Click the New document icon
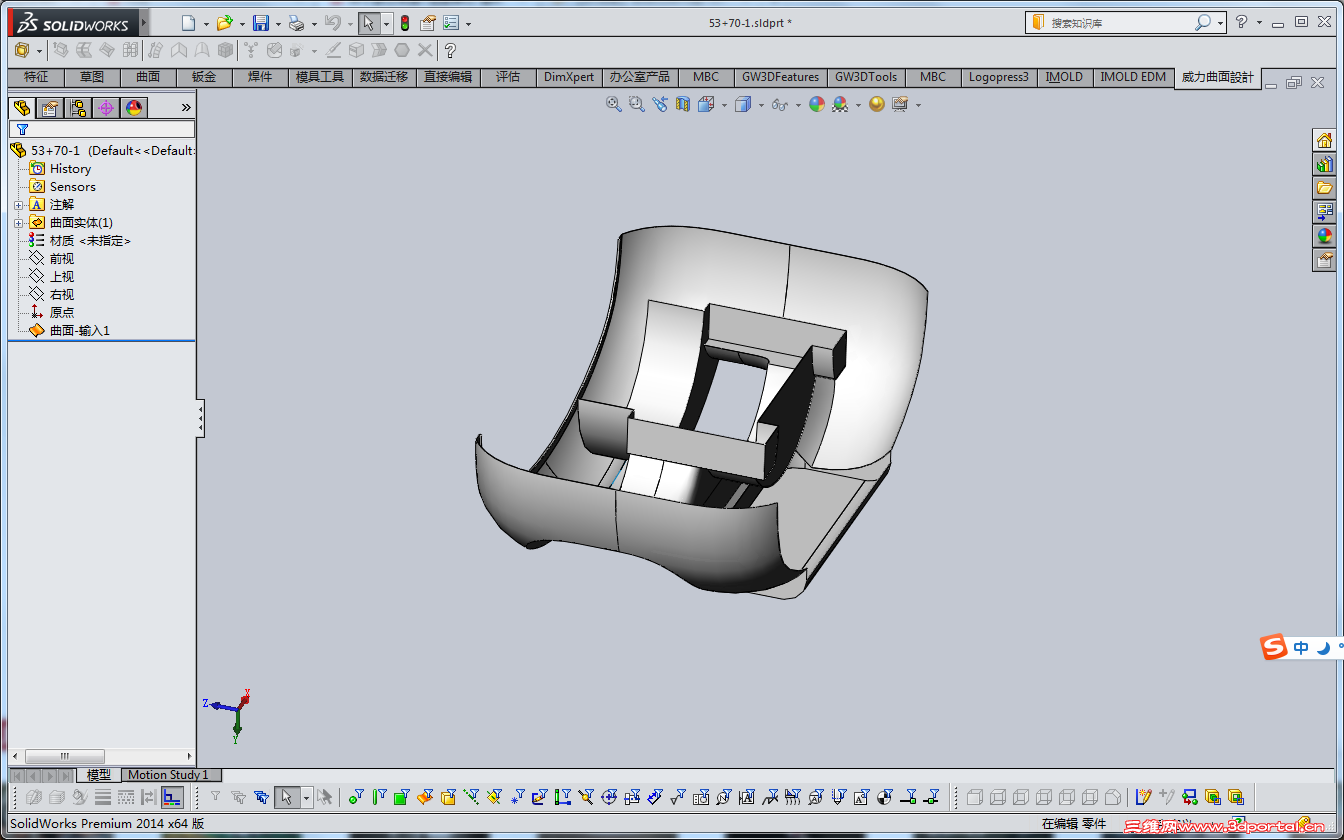 [189, 23]
